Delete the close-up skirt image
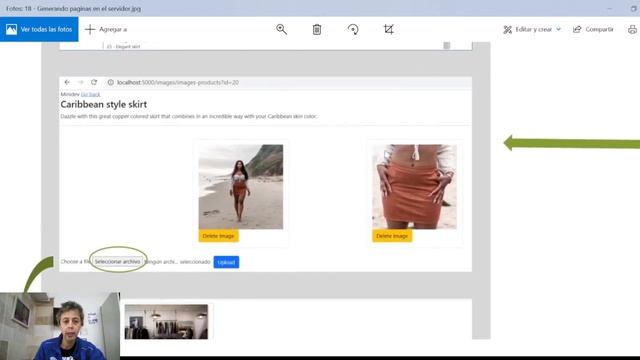Screen dimensions: 640x360 click(x=392, y=236)
